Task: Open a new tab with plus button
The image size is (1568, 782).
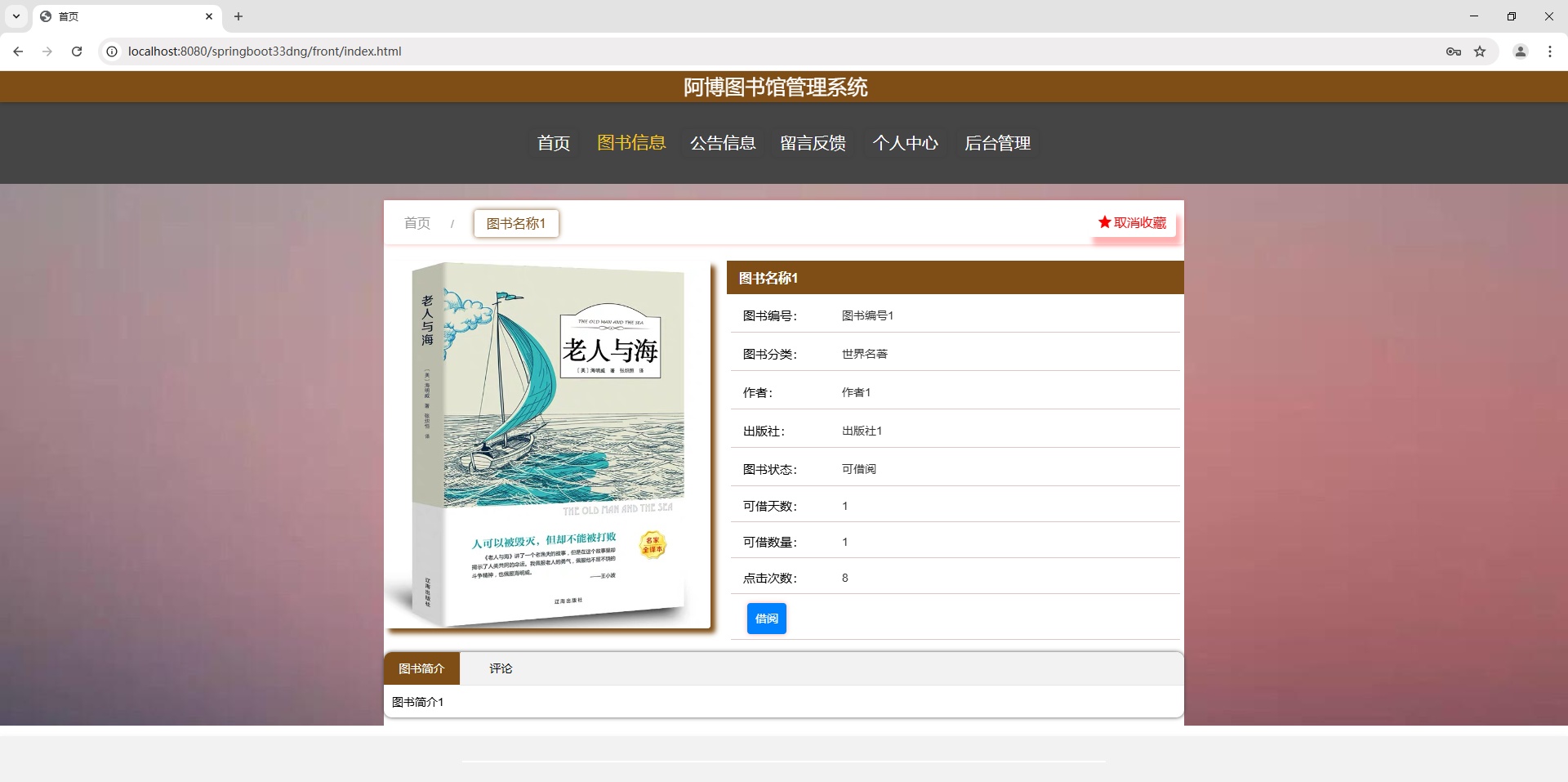Action: [x=238, y=16]
